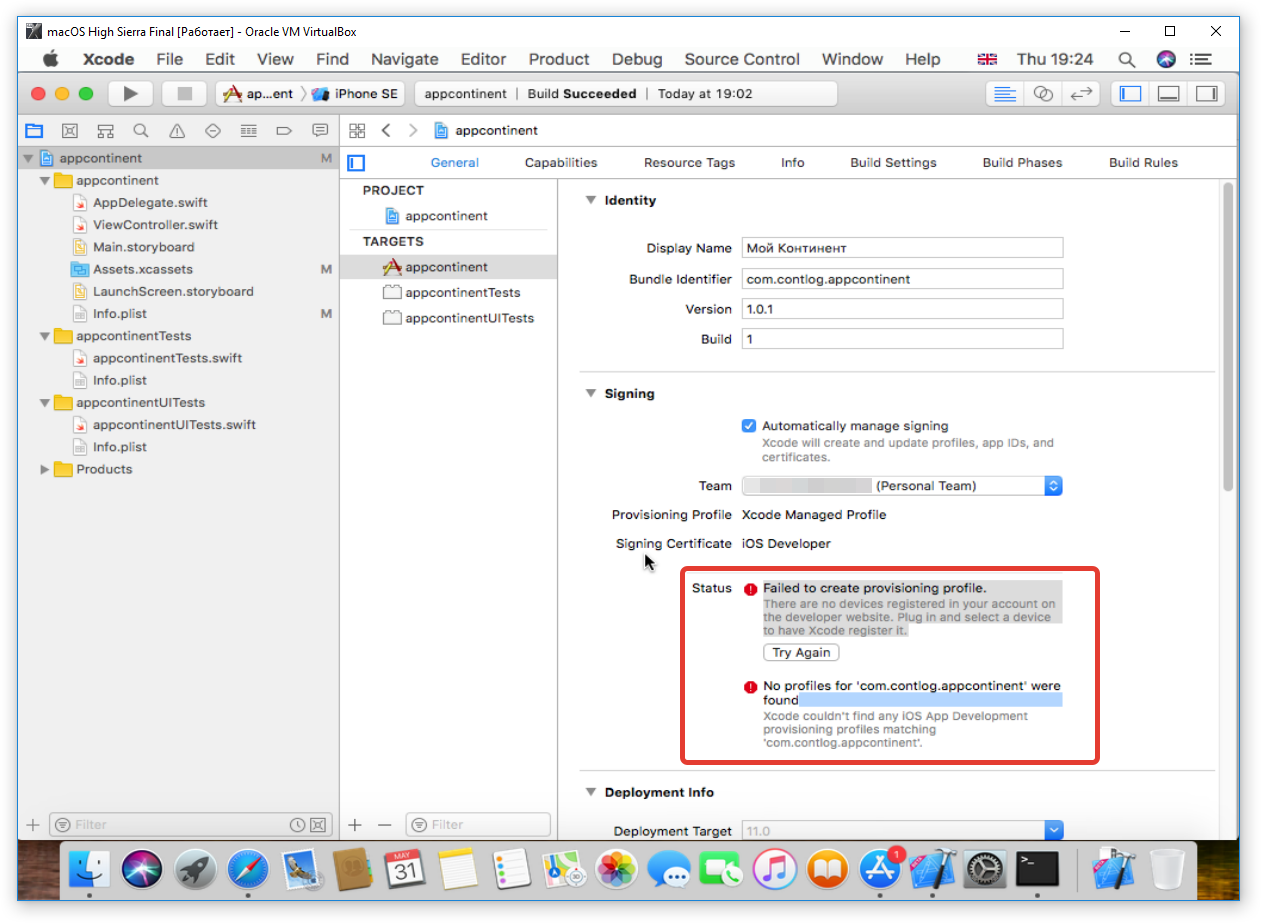Image resolution: width=1261 pixels, height=923 pixels.
Task: Show the Assistant editor
Action: pyautogui.click(x=1043, y=94)
